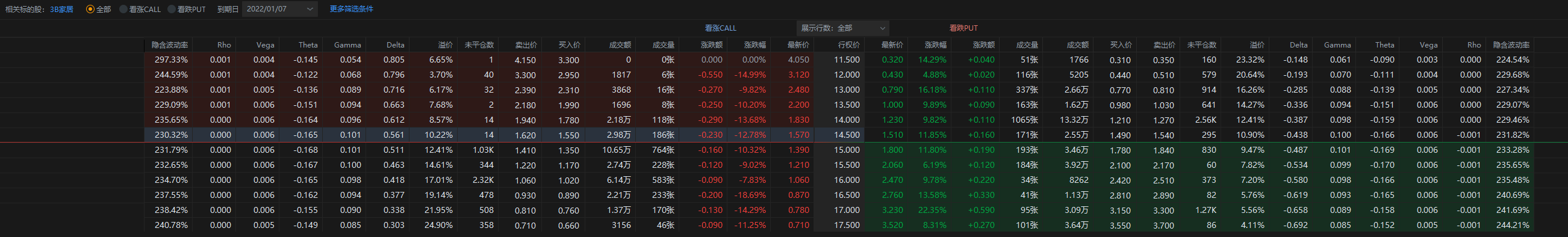Sort by call-side Delta column header
Viewport: 1568px width, 237px height.
point(395,45)
